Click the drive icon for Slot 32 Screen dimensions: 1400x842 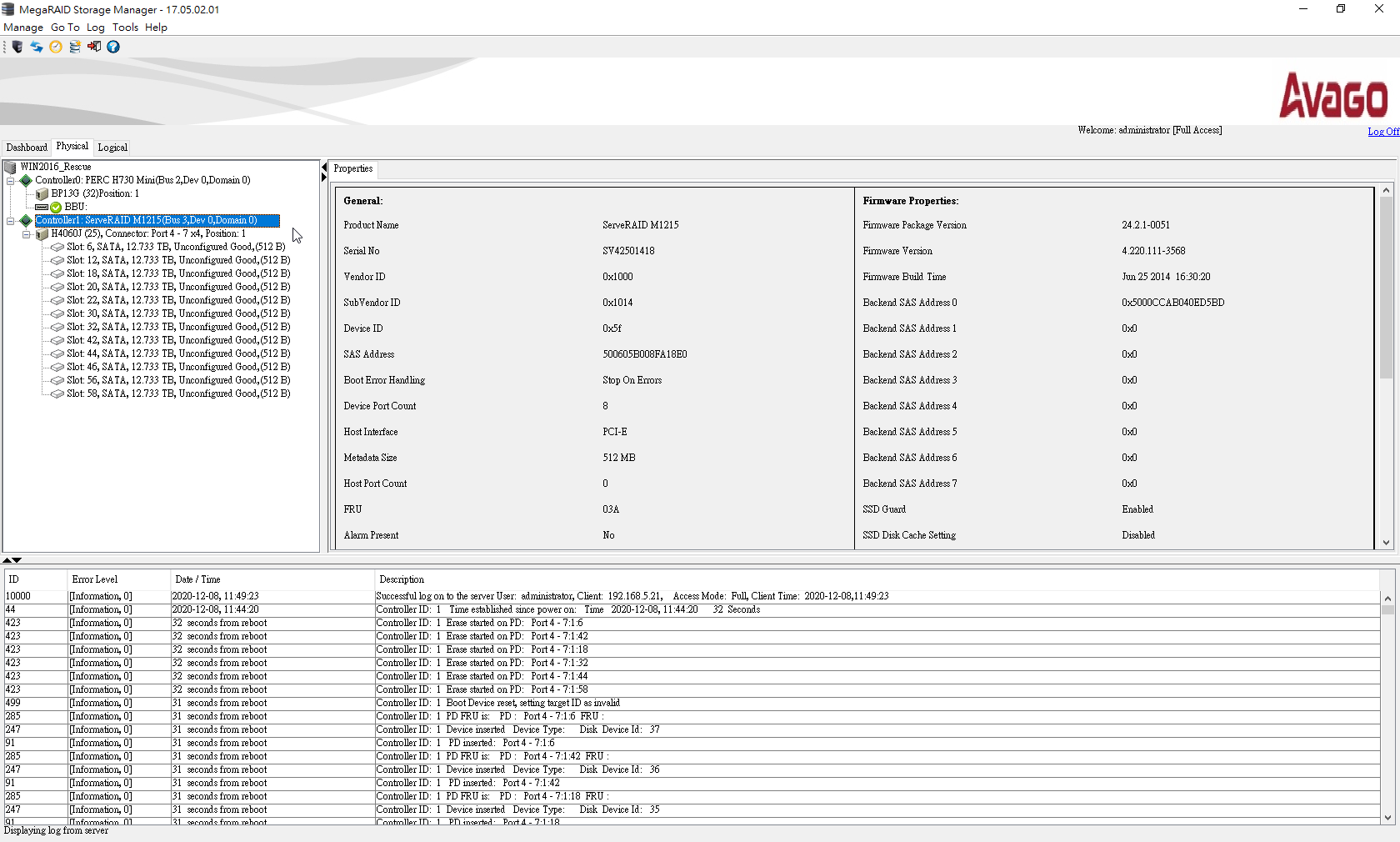(57, 327)
